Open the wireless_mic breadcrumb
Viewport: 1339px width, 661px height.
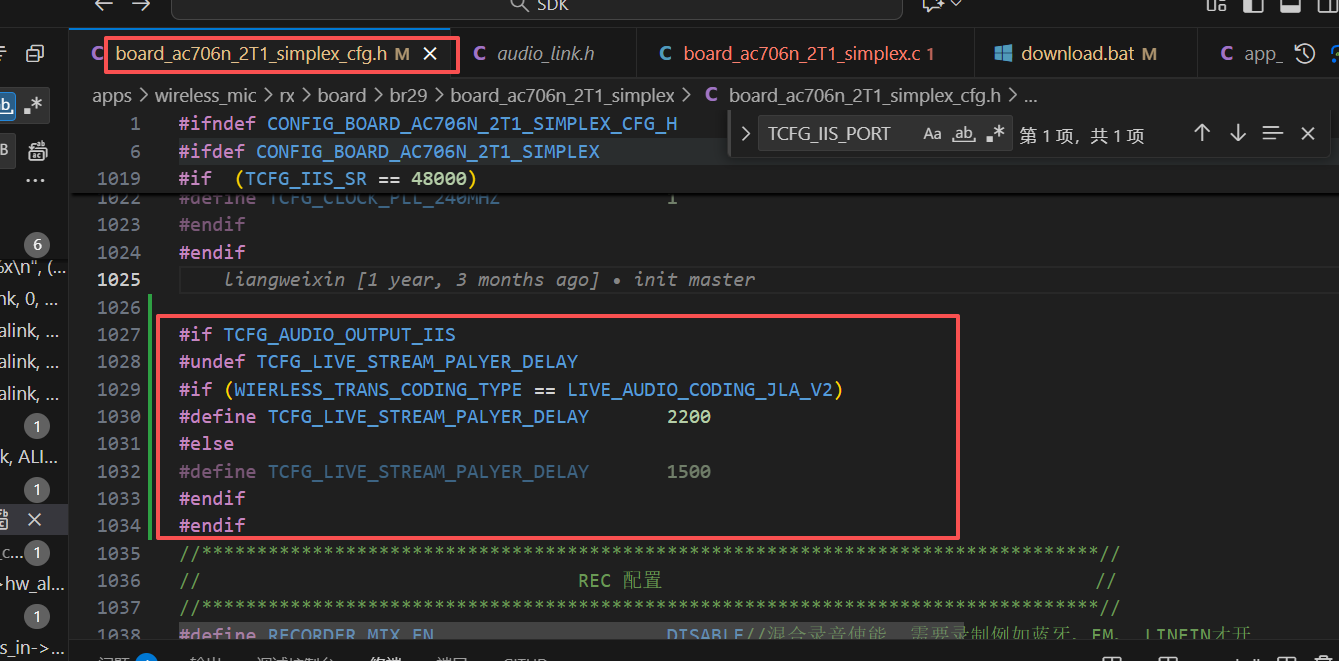pos(205,96)
